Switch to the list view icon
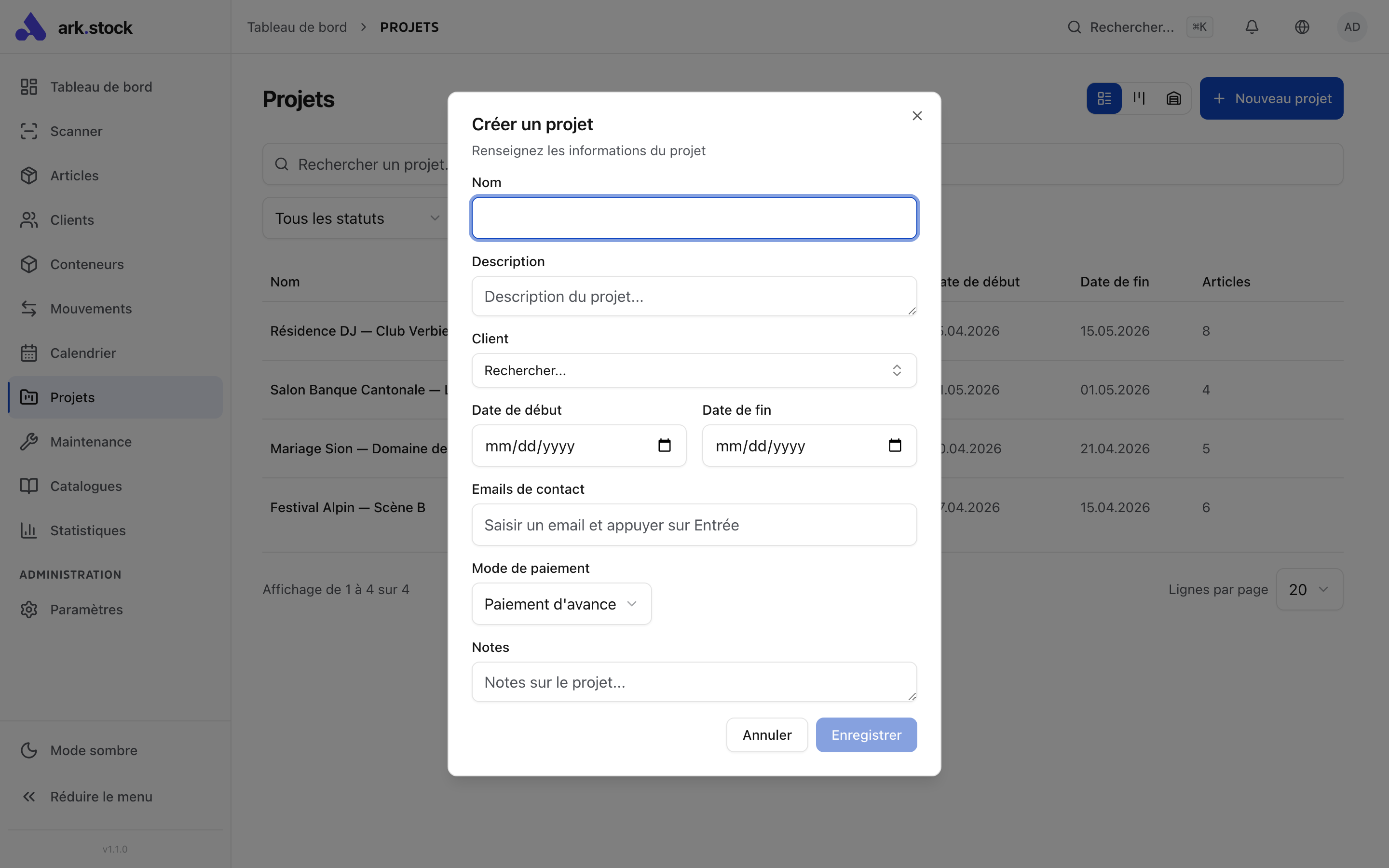Screen dimensions: 1389x868 1104,98
